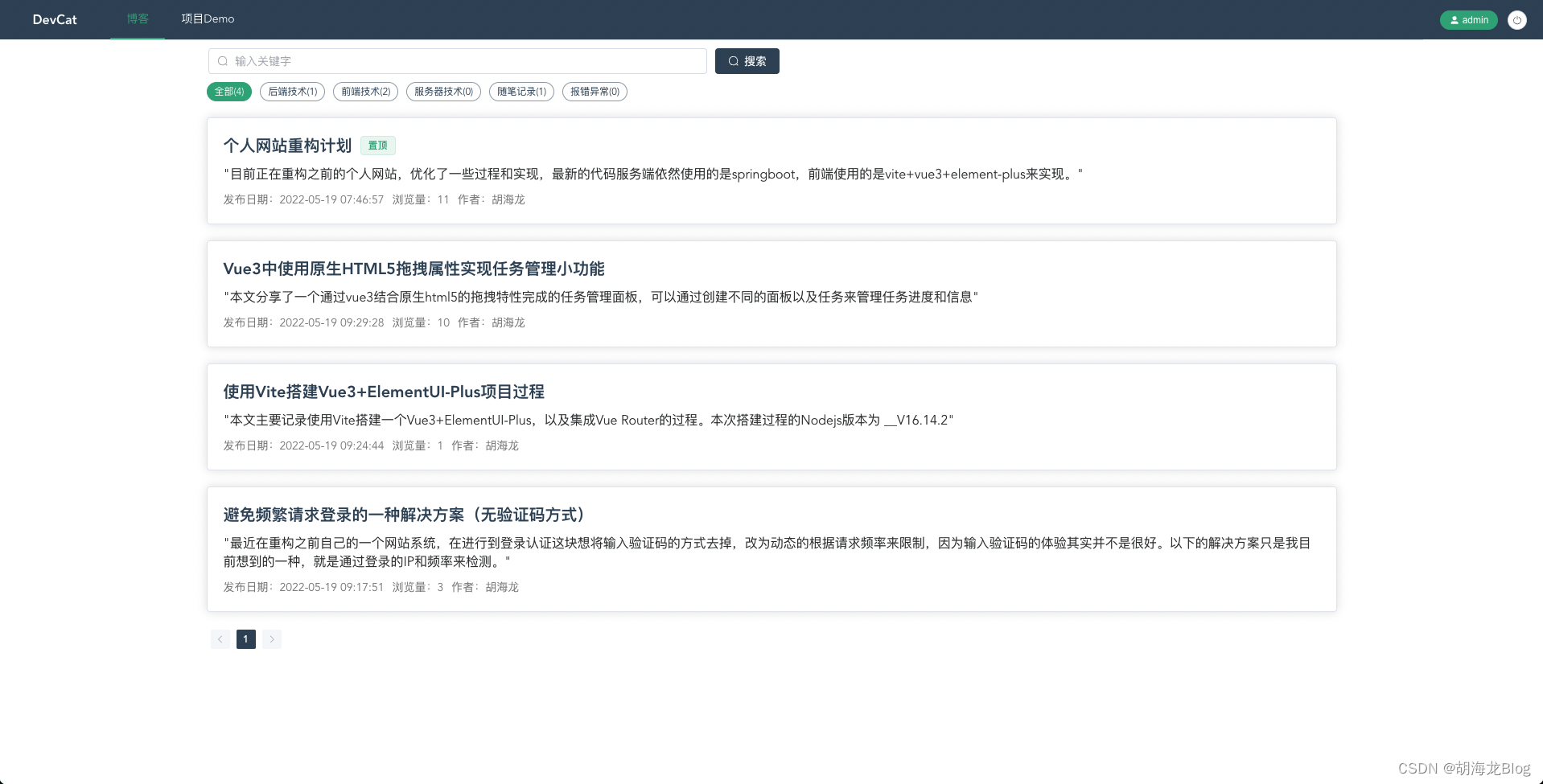Click the previous page arrow
1543x784 pixels.
click(x=220, y=639)
